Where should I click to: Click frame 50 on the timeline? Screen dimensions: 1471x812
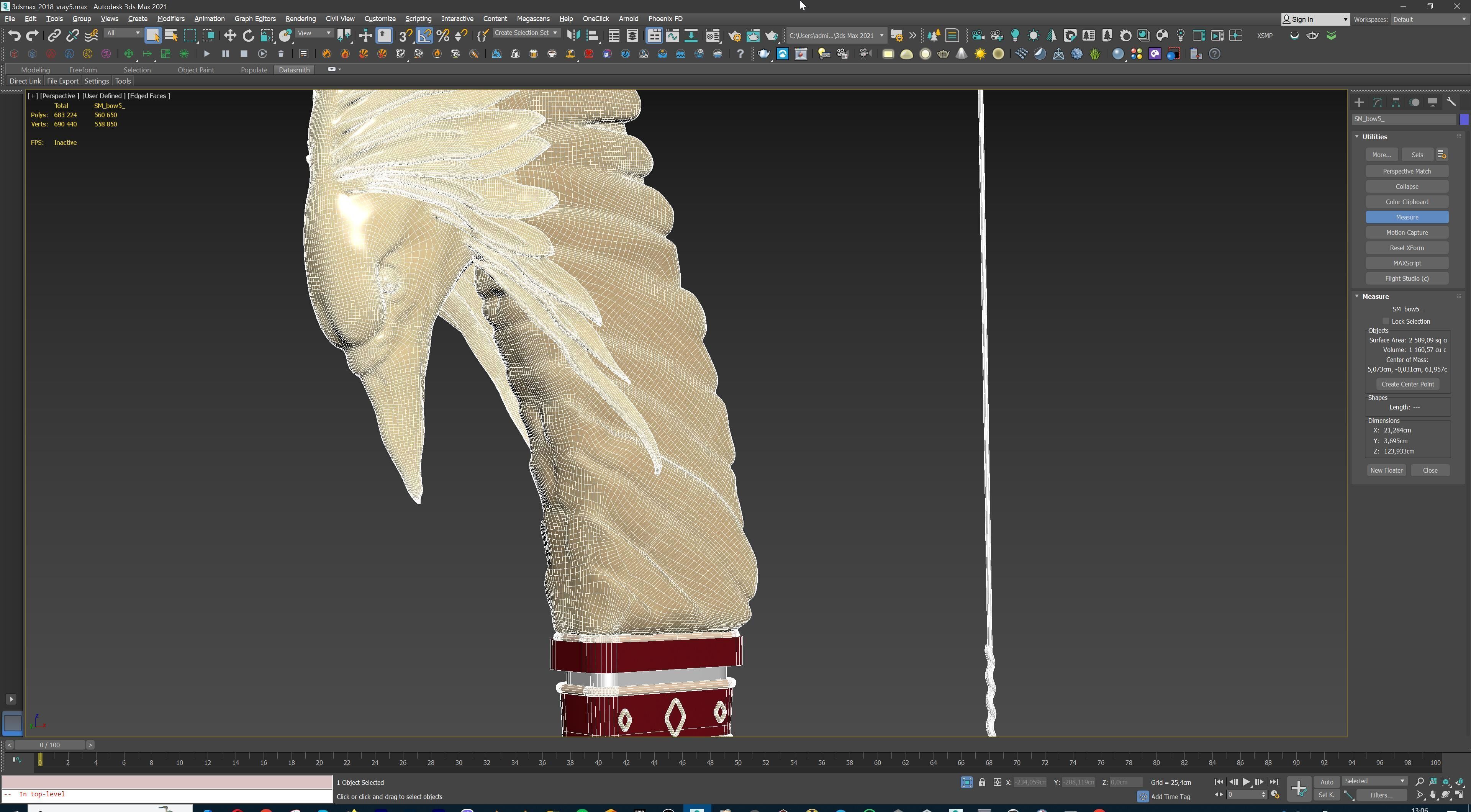click(x=738, y=762)
